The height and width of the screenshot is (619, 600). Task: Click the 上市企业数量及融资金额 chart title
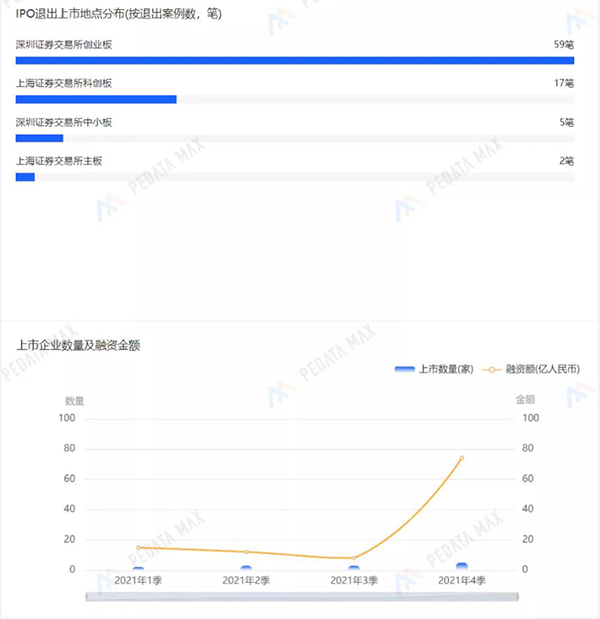78,345
